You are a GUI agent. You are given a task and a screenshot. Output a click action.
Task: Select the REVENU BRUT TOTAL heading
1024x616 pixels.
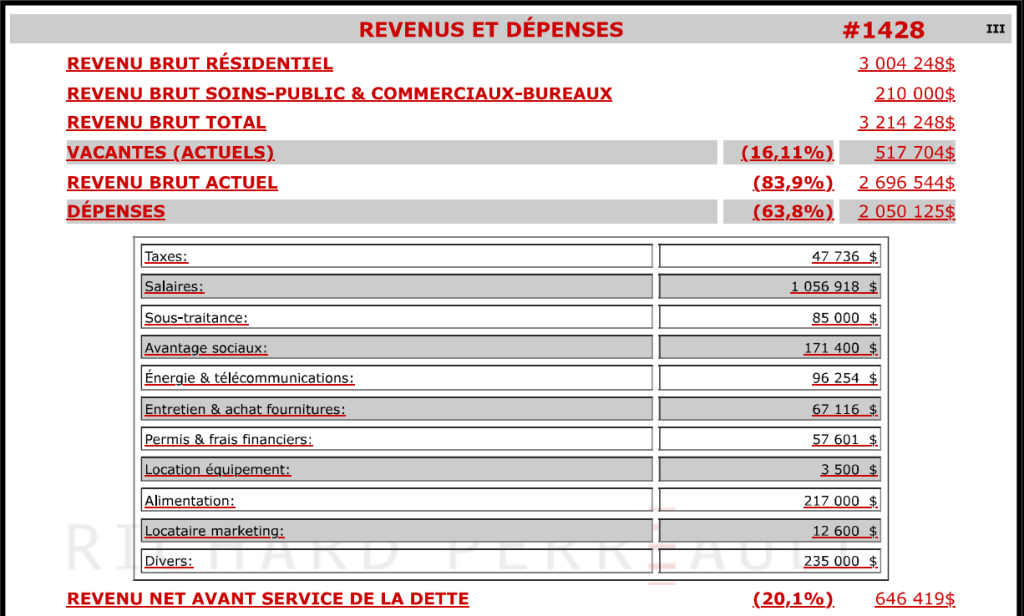click(166, 123)
